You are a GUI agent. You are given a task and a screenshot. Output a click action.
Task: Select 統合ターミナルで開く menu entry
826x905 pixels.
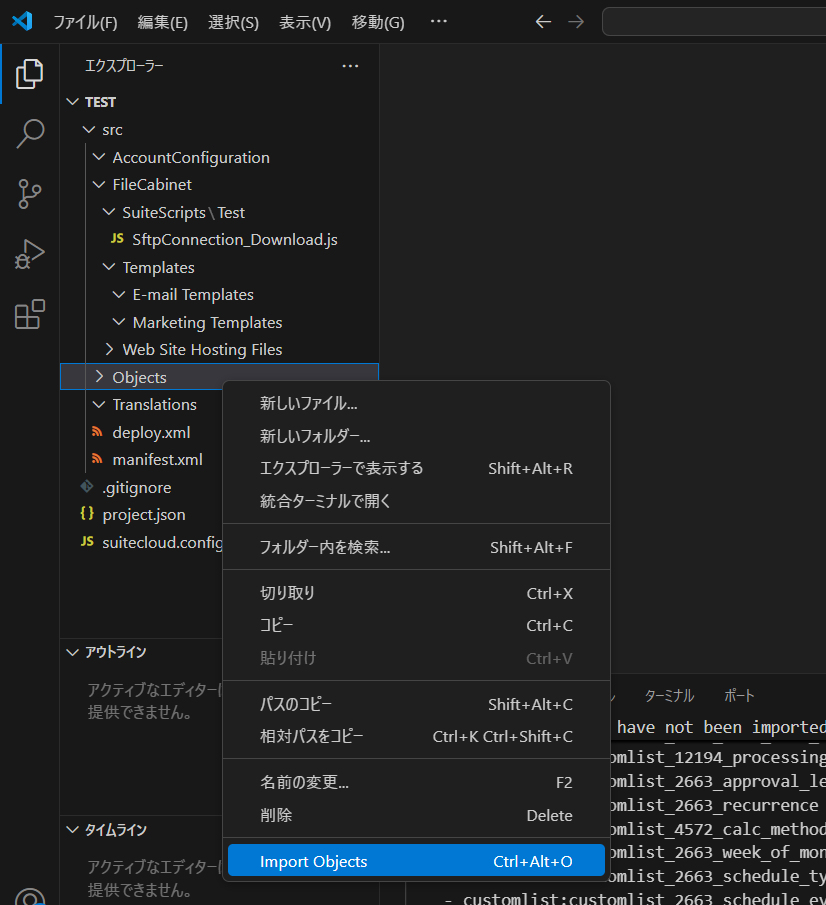(416, 501)
